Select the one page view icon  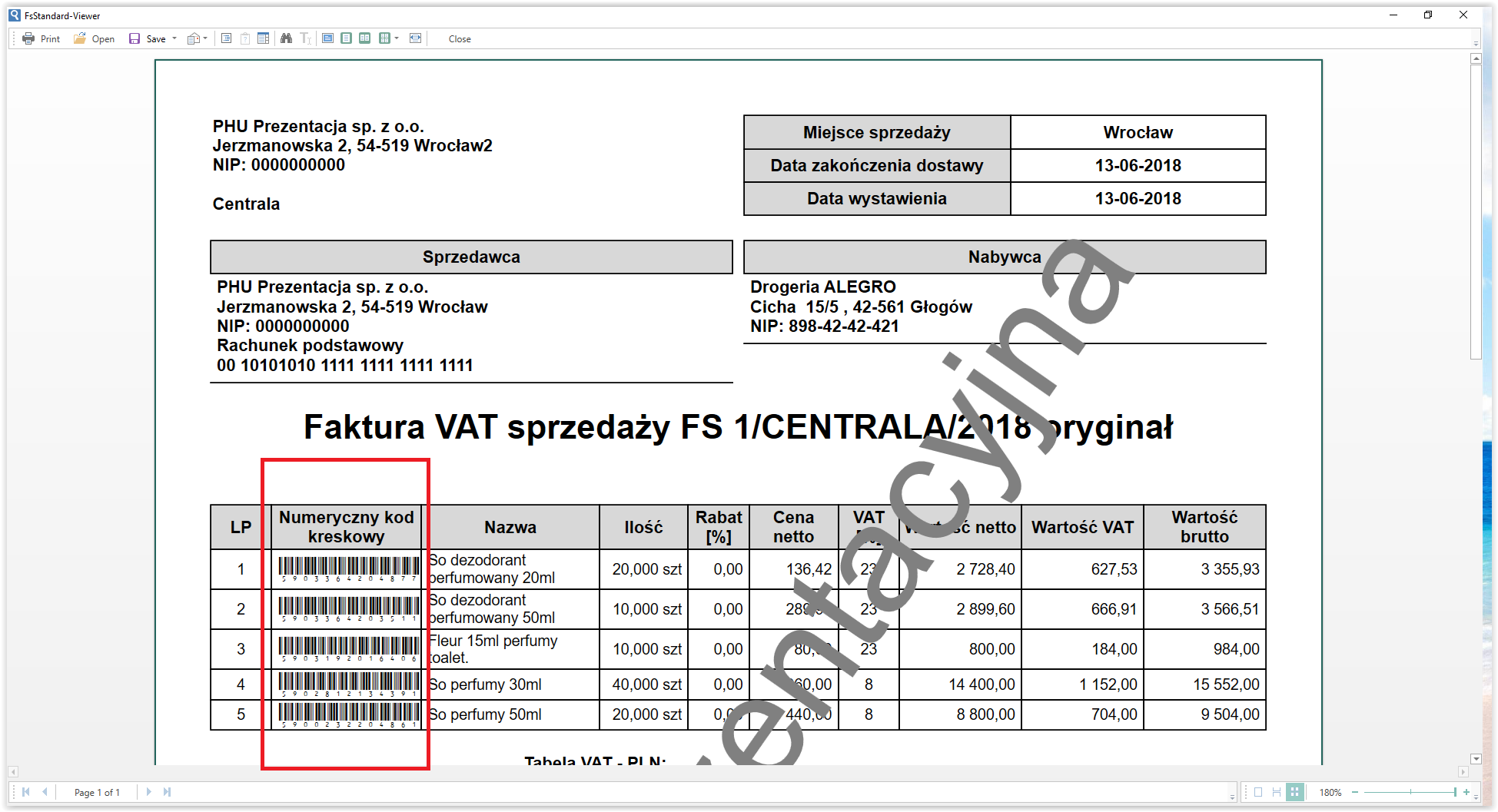pos(347,38)
